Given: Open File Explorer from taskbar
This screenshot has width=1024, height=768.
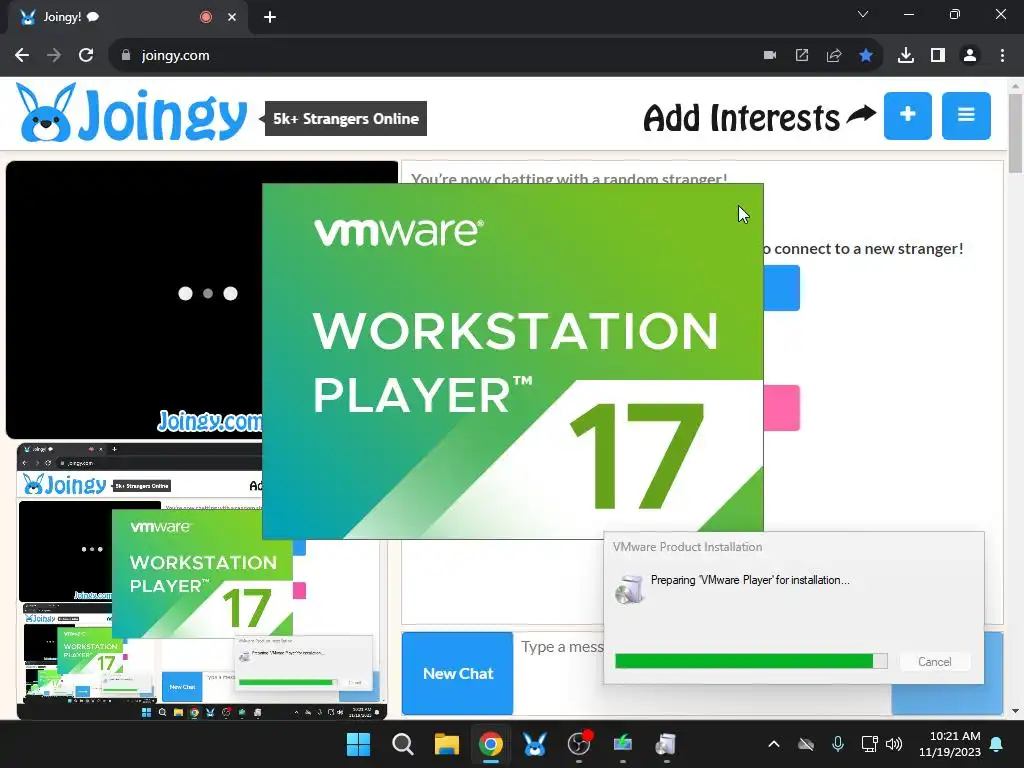Looking at the screenshot, I should click(447, 744).
